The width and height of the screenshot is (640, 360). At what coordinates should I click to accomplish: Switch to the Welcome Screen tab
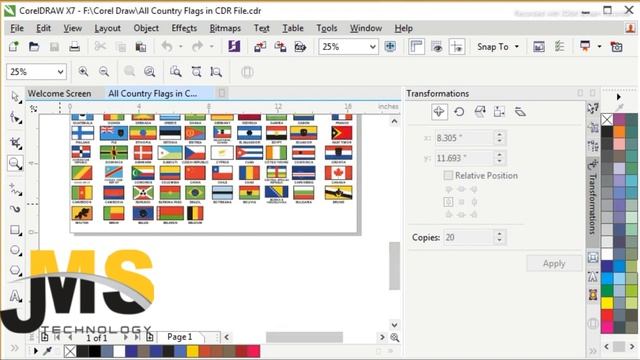[60, 93]
